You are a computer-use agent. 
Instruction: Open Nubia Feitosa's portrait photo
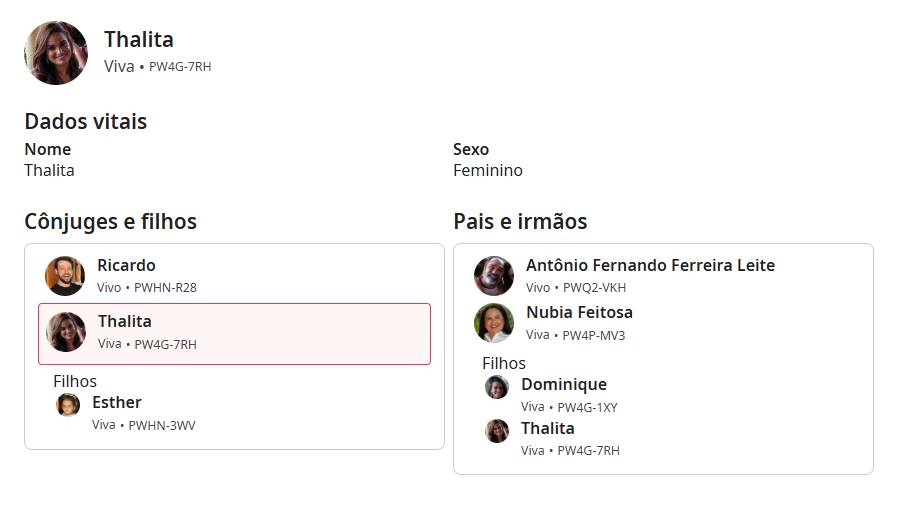coord(494,323)
